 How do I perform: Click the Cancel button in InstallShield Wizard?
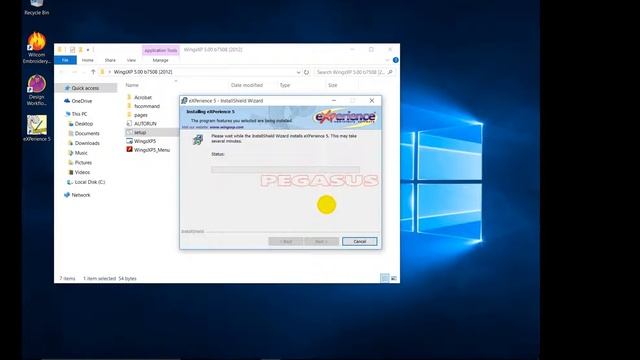360,242
